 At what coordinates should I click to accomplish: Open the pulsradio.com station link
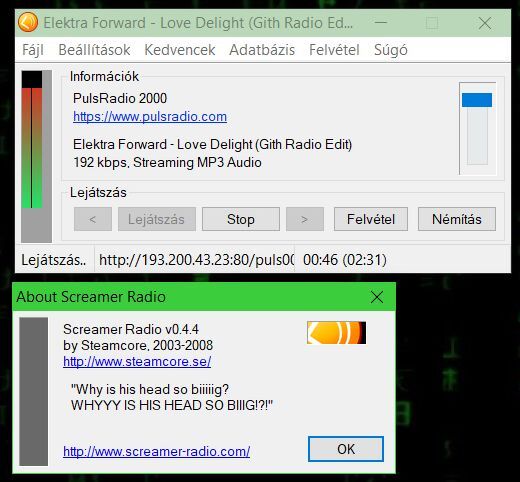click(150, 116)
